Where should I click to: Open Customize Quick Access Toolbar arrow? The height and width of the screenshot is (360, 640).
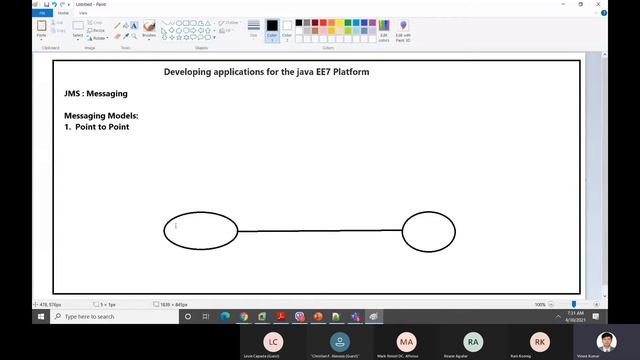tap(69, 4)
